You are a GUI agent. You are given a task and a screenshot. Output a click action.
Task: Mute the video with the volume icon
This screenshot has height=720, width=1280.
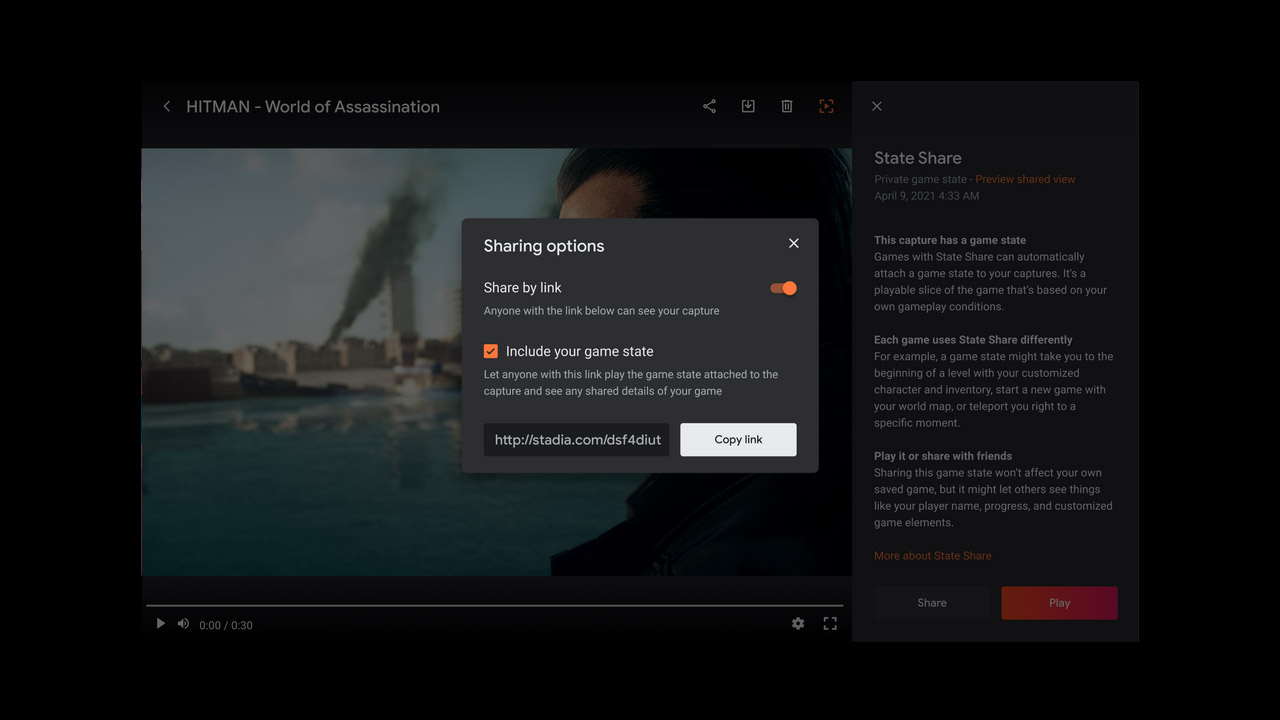184,624
